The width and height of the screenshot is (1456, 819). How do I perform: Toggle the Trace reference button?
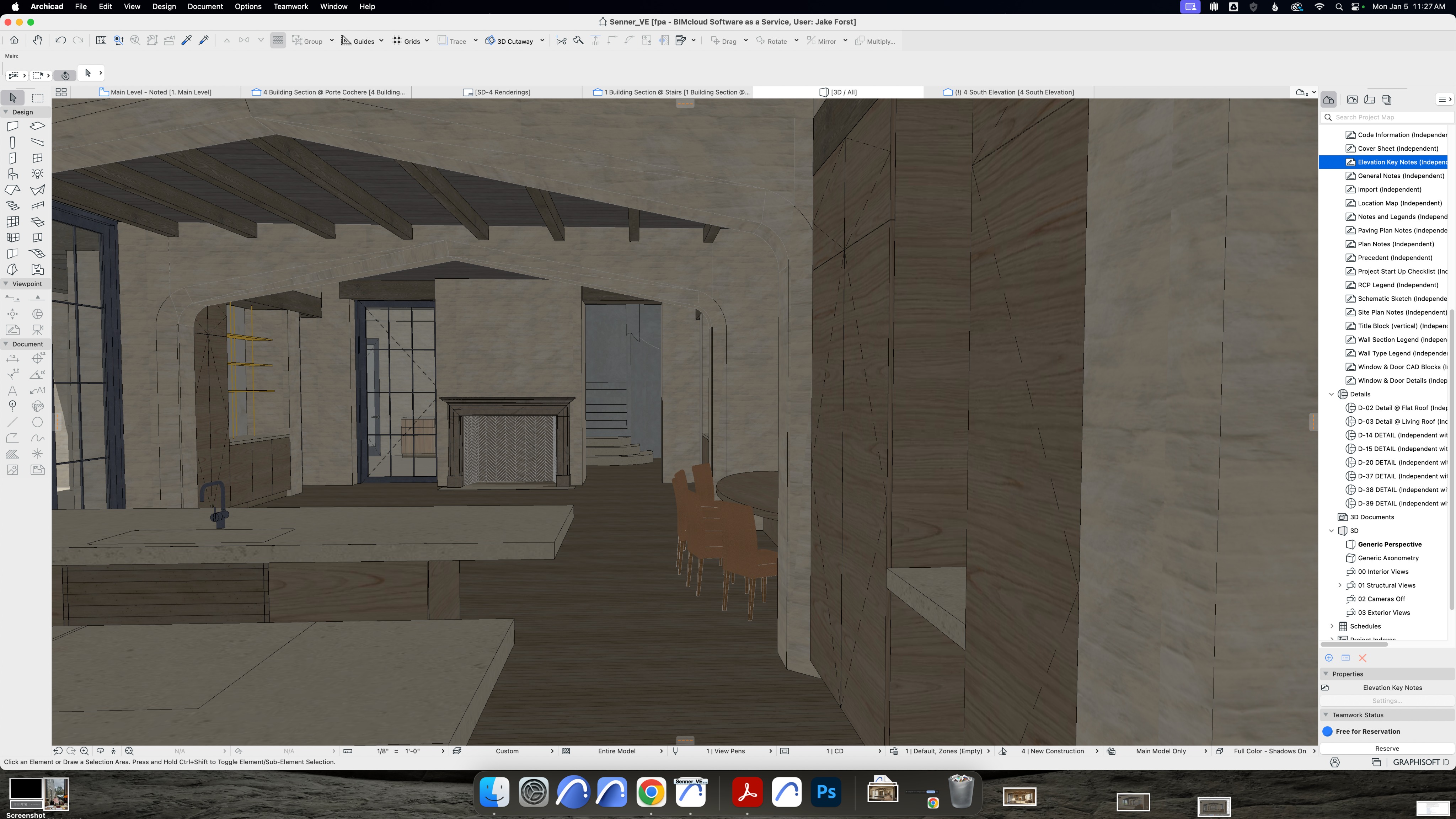[452, 41]
